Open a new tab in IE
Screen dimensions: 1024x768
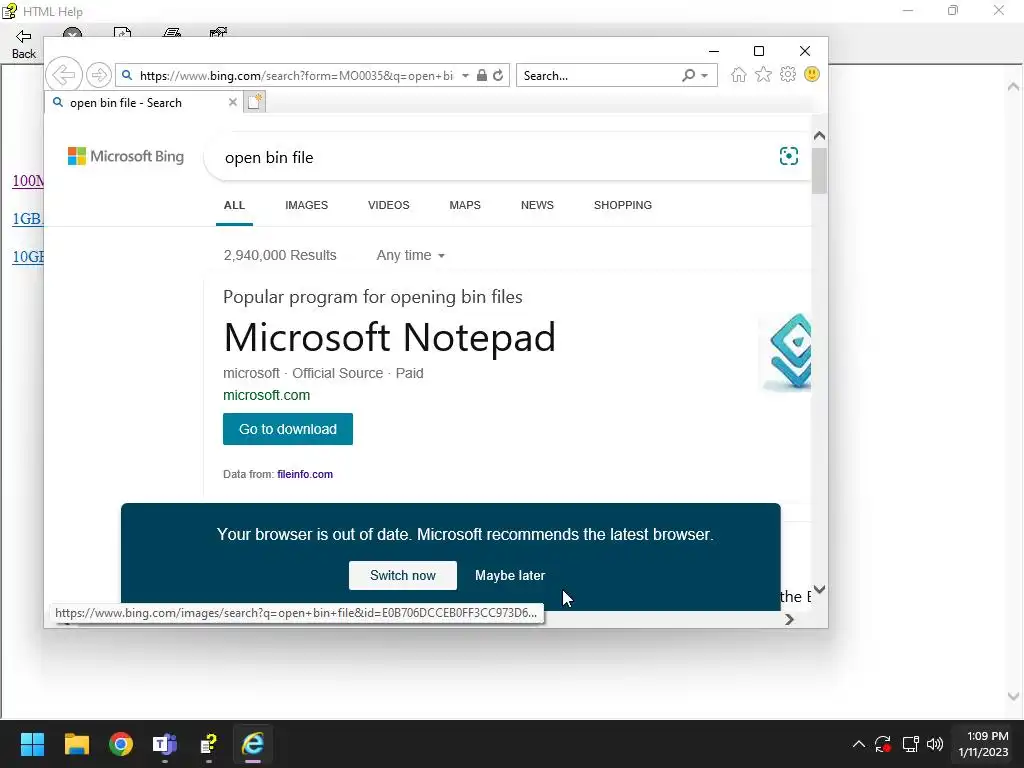(255, 102)
